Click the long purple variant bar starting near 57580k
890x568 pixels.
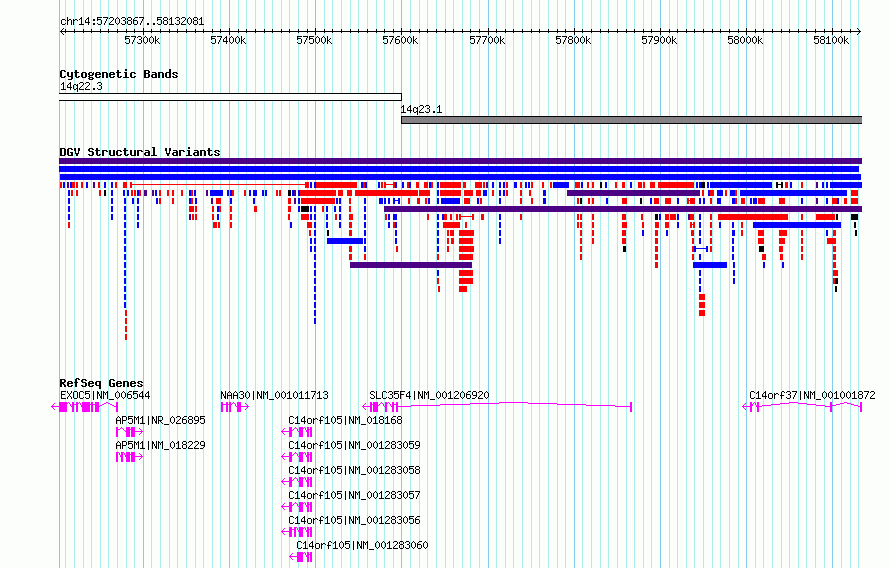coord(623,209)
